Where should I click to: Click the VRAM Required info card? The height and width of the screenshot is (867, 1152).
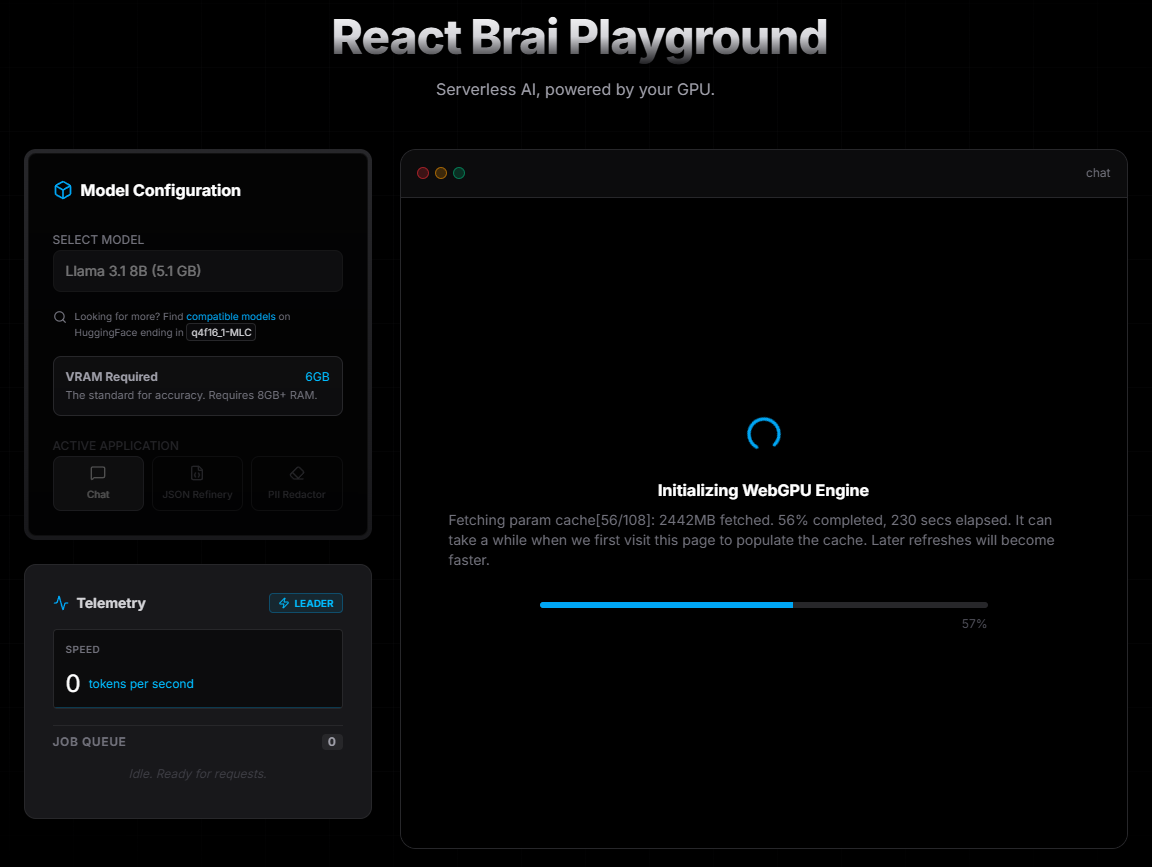point(197,386)
